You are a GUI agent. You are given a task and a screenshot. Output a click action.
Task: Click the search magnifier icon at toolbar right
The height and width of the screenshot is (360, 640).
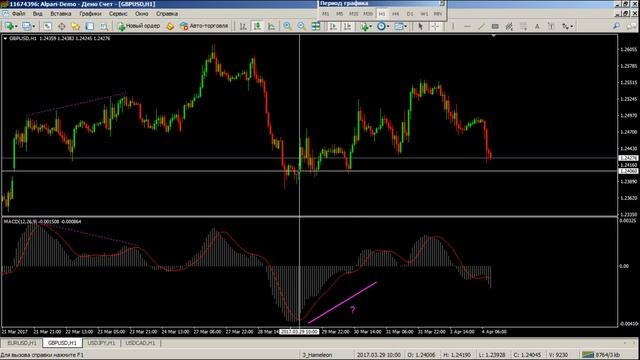tap(616, 26)
